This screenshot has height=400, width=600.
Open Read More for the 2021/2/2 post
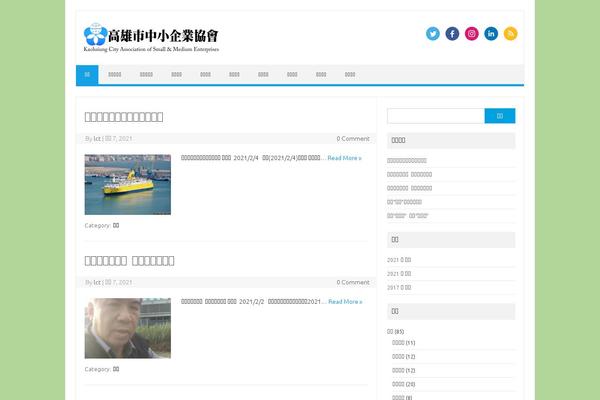click(x=345, y=302)
